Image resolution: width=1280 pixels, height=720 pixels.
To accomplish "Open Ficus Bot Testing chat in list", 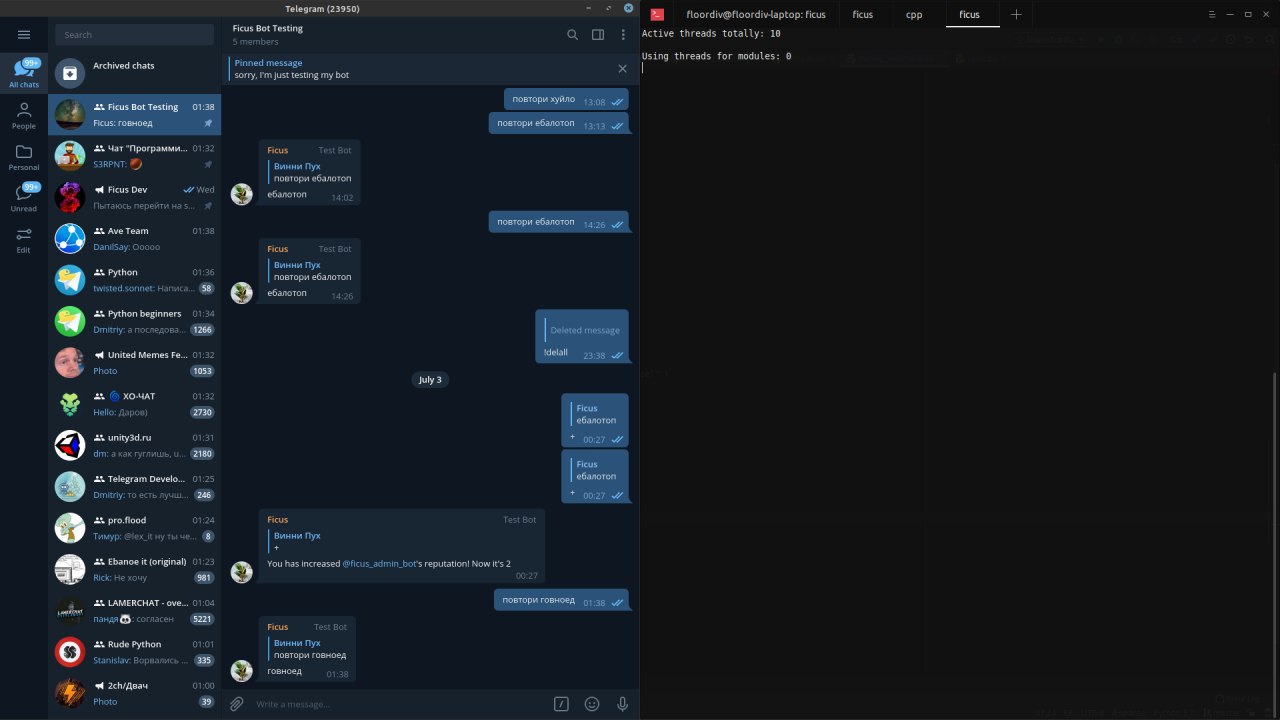I will click(135, 114).
